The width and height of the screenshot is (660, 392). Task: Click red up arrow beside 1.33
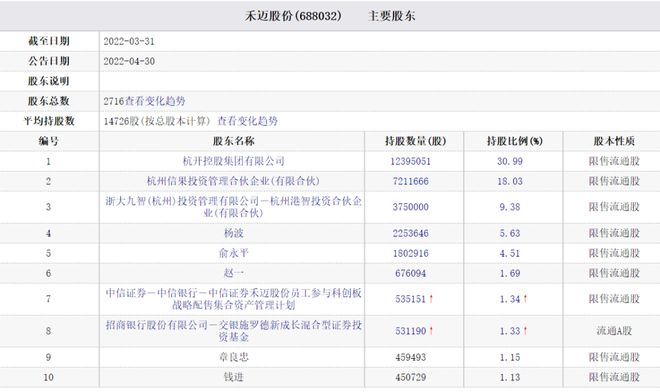(x=525, y=331)
